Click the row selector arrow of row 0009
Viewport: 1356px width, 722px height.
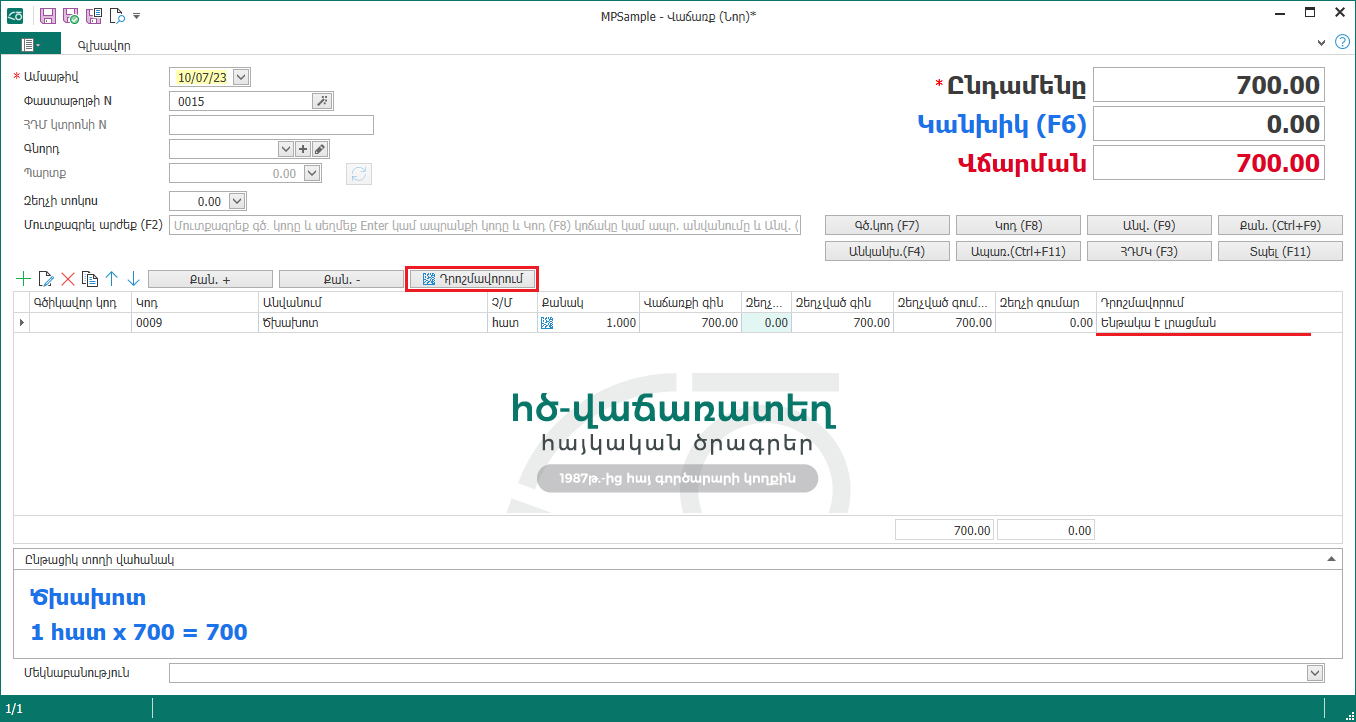[21, 323]
